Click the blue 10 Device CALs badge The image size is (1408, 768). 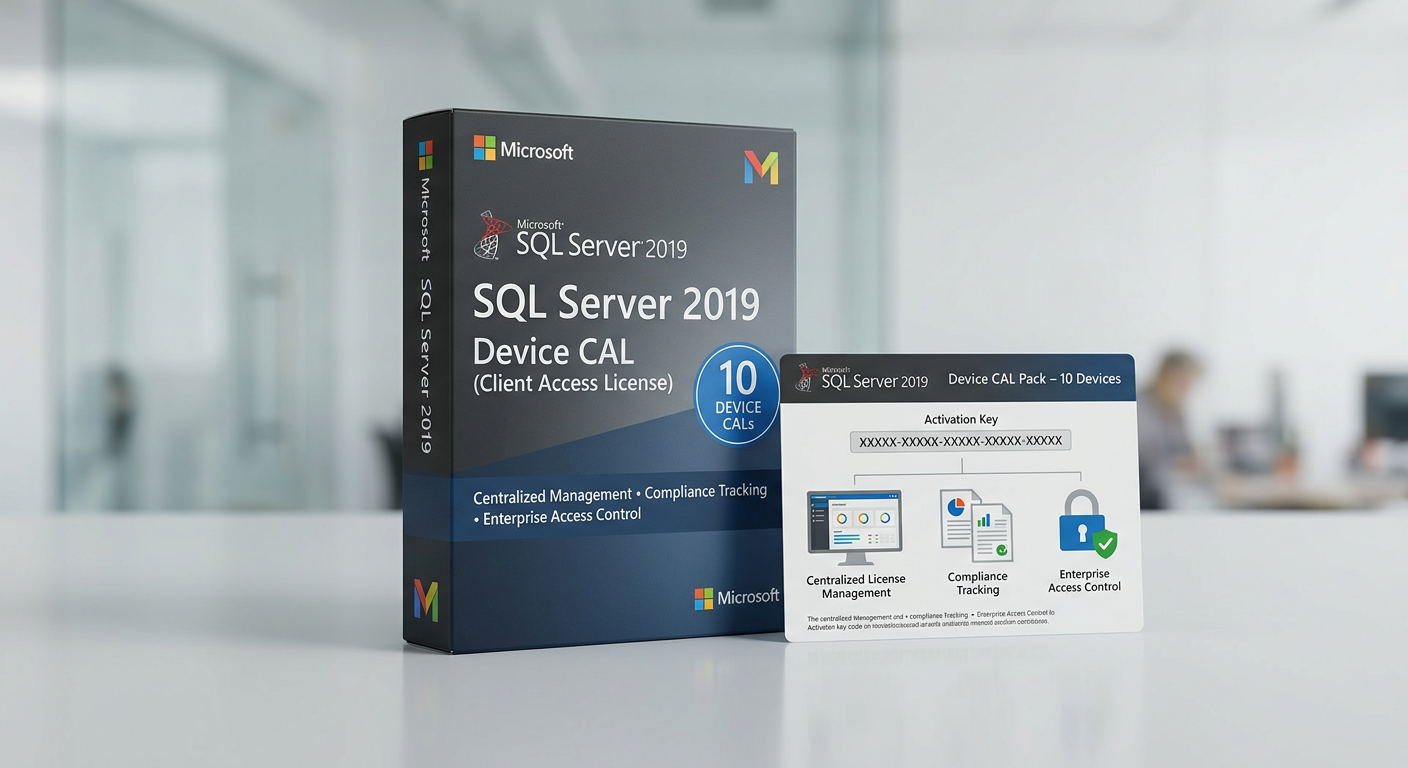click(738, 395)
